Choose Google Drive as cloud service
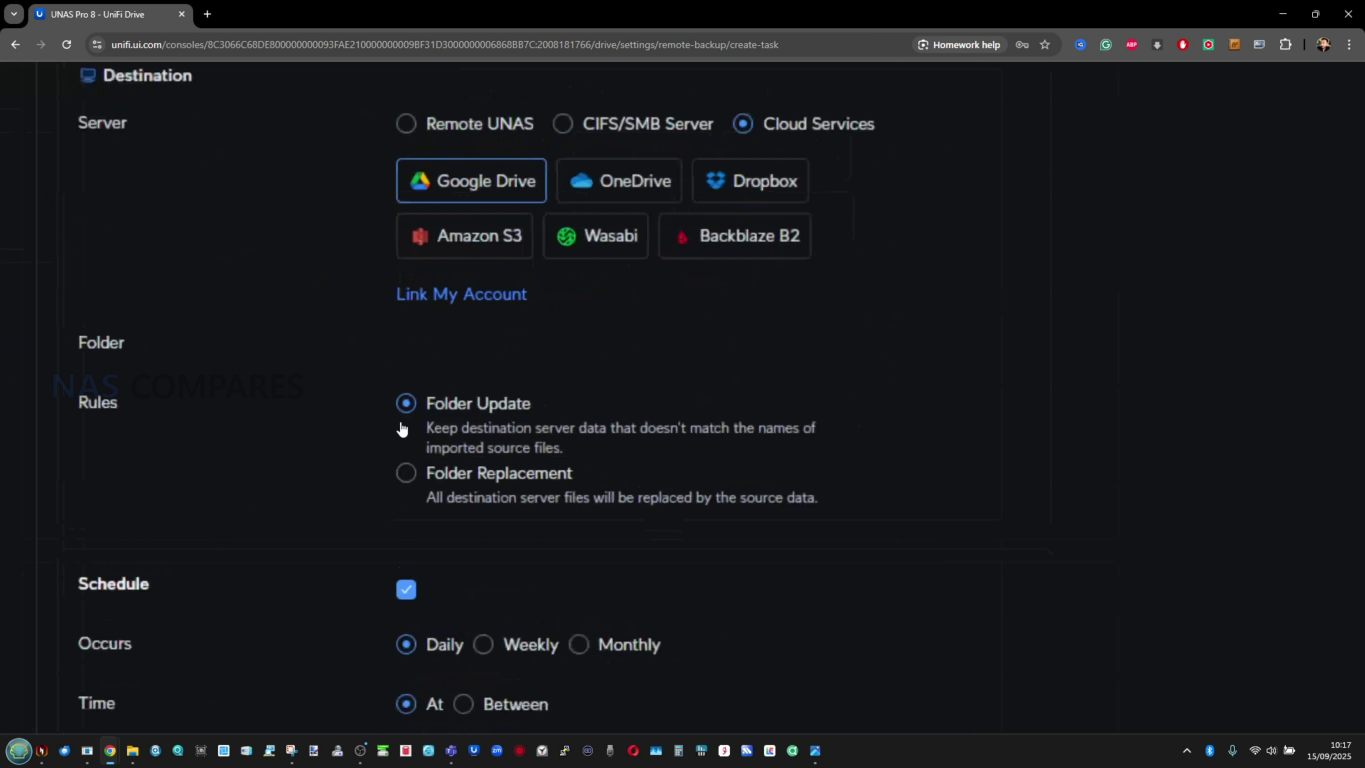 coord(471,181)
